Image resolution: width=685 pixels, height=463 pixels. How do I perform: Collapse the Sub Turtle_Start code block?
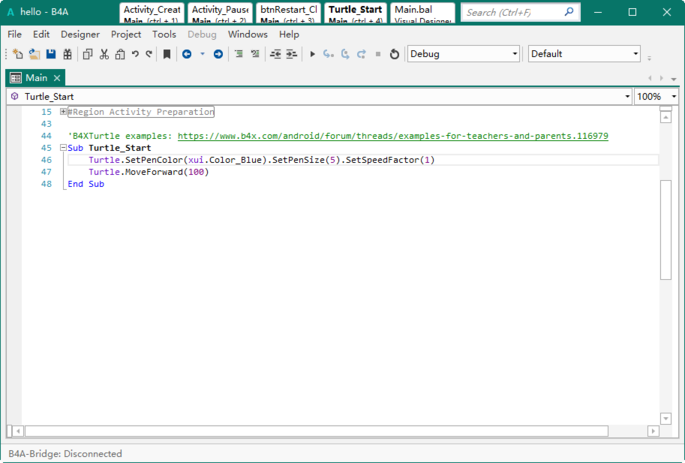63,148
